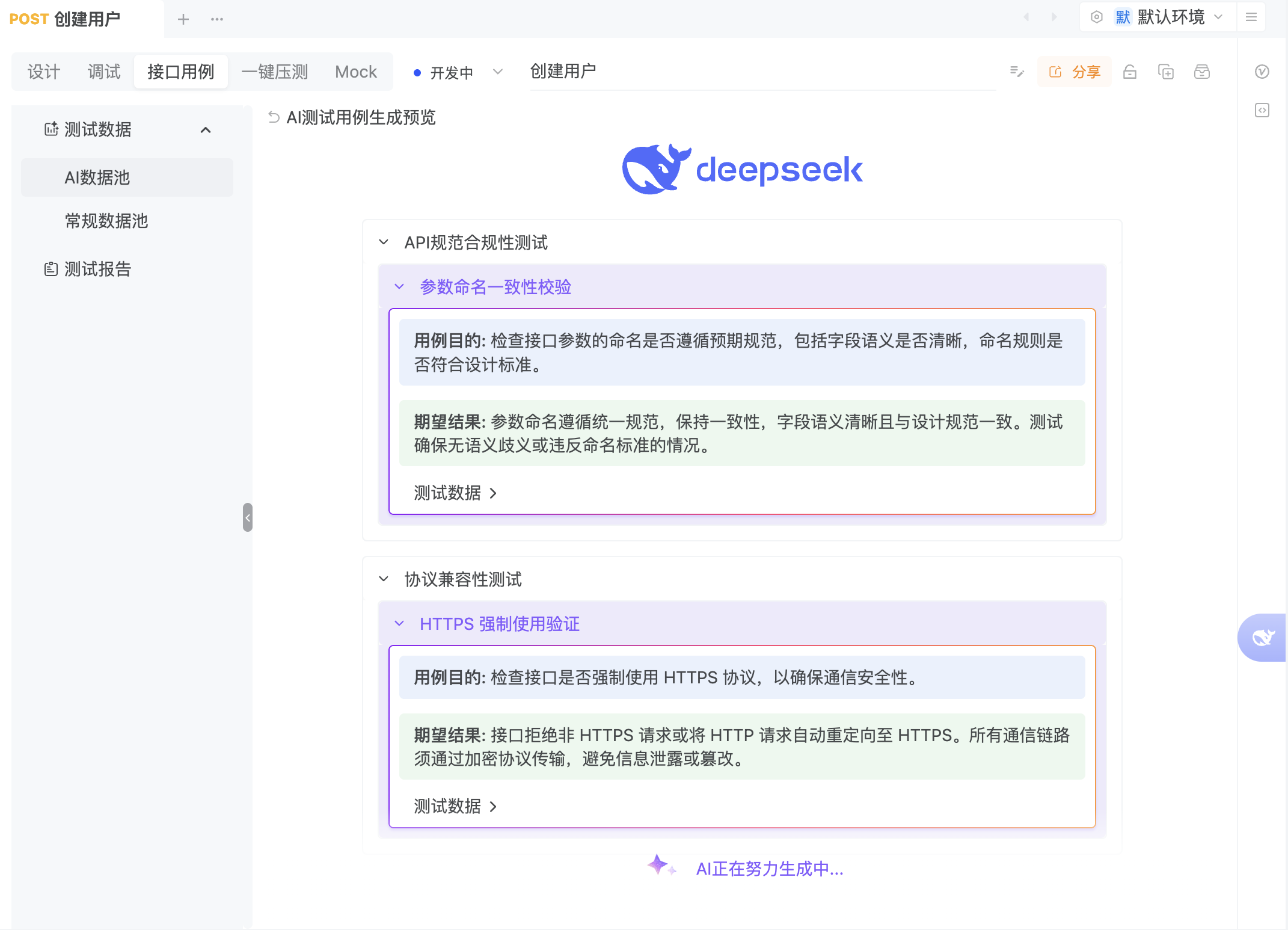This screenshot has width=1288, height=930.
Task: Go to next tab with right arrow
Action: [x=1054, y=17]
